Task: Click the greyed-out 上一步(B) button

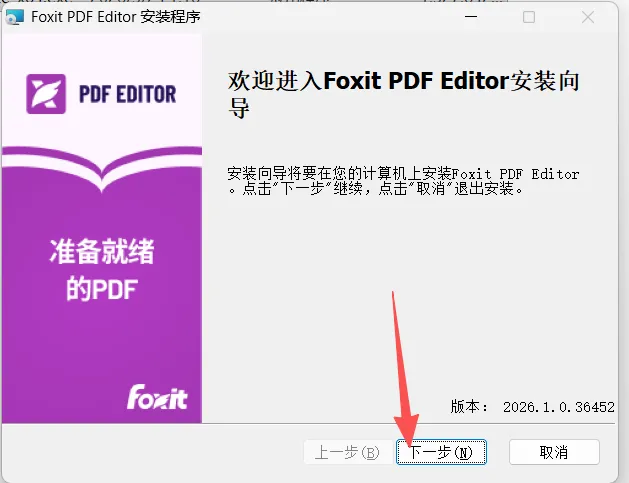Action: pos(347,452)
